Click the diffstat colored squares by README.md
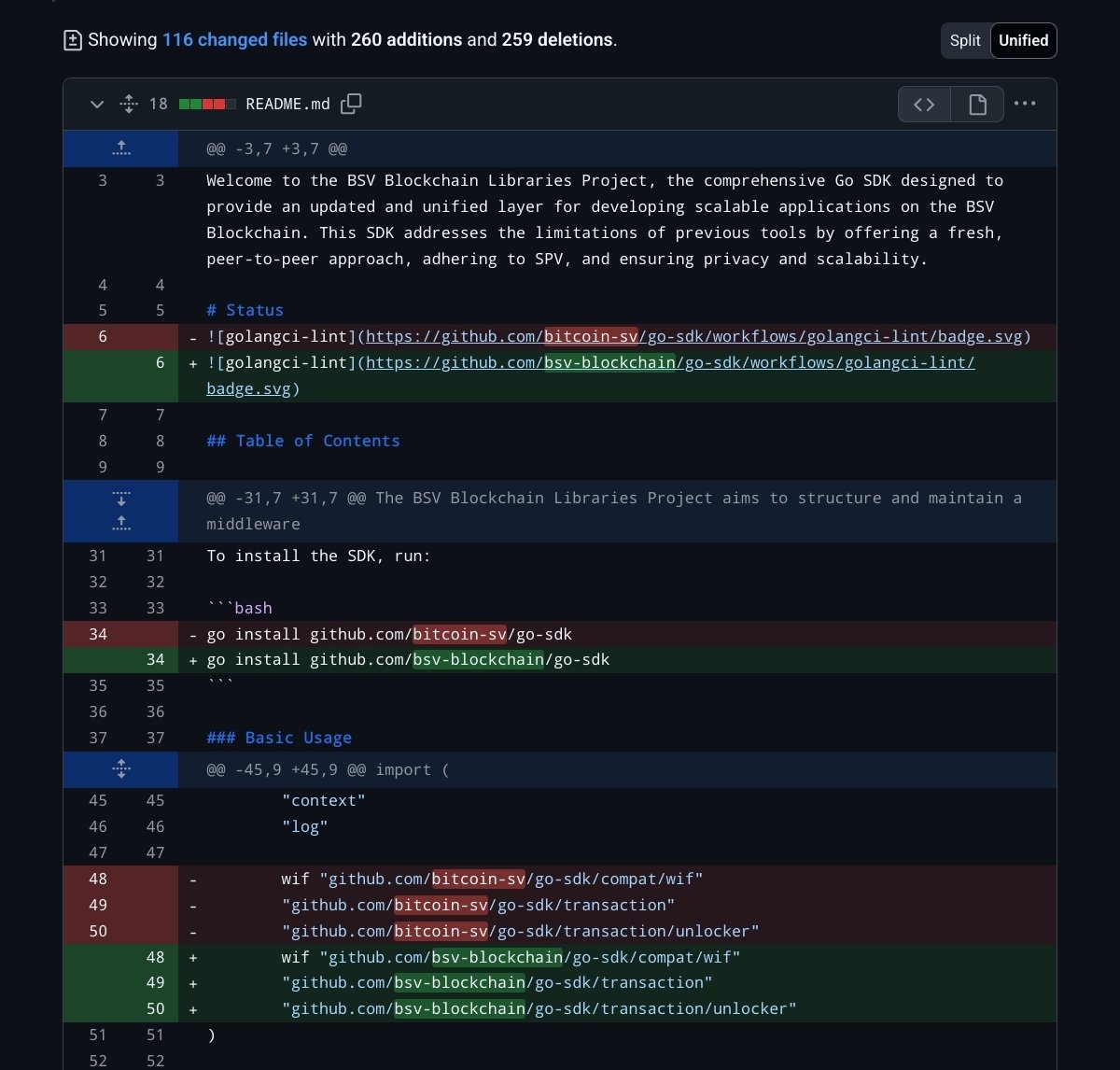Screen dimensions: 1120x1070 point(207,104)
